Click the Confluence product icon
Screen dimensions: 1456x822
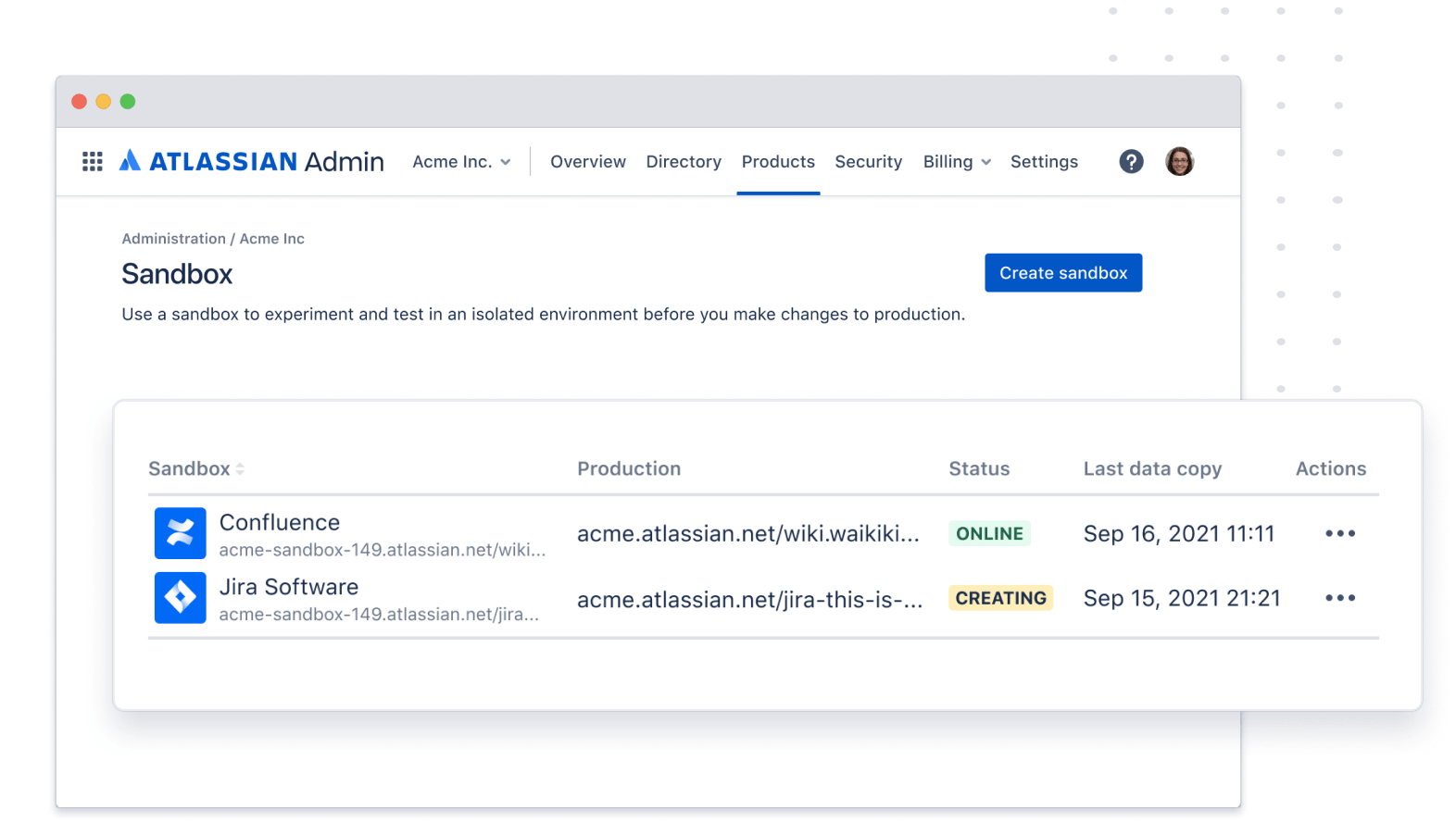180,533
